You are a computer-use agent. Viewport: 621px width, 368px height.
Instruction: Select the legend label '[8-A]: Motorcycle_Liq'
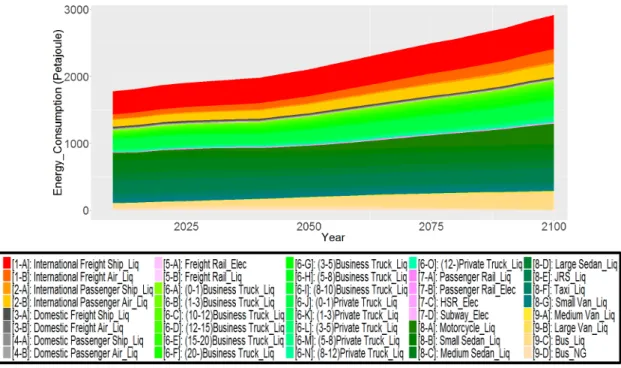coord(457,328)
